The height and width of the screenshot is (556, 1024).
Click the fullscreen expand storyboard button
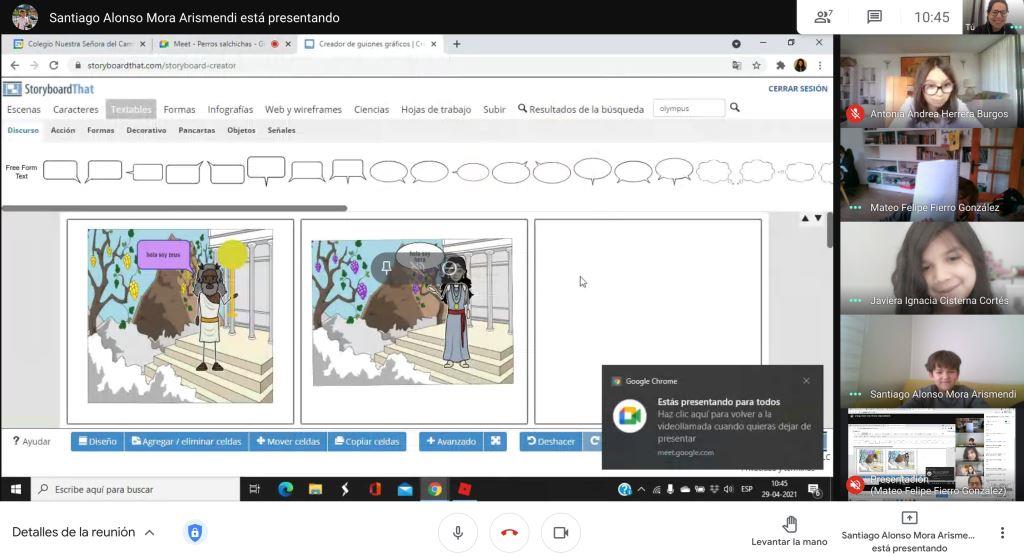pyautogui.click(x=496, y=441)
